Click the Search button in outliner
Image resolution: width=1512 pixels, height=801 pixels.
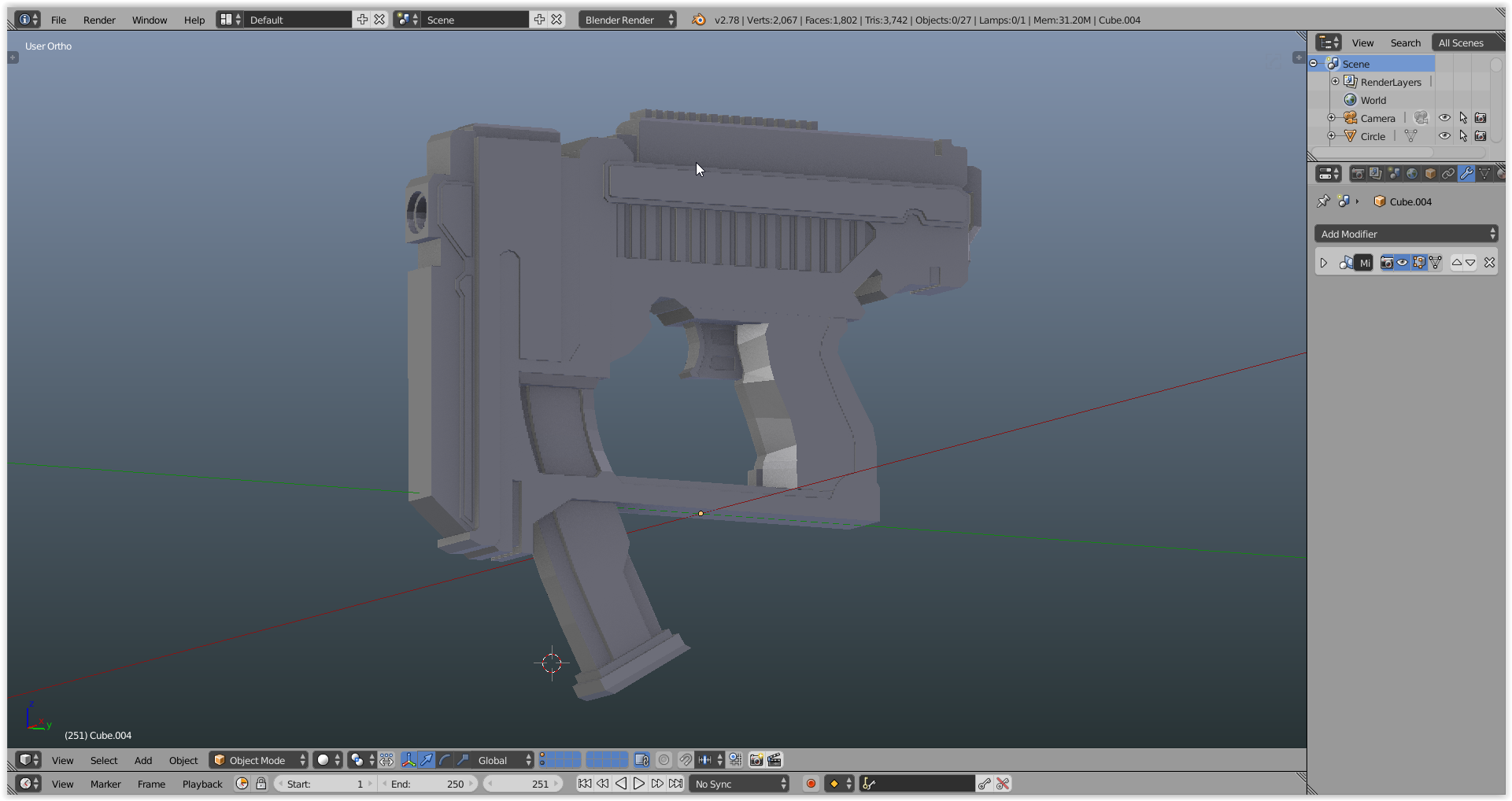click(1405, 43)
